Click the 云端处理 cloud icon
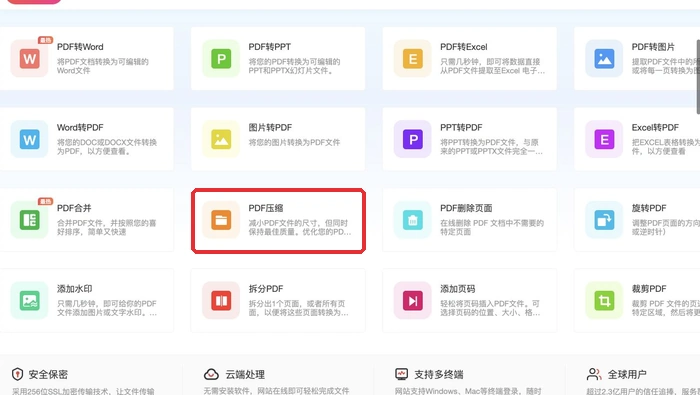This screenshot has height=395, width=700. coord(211,374)
